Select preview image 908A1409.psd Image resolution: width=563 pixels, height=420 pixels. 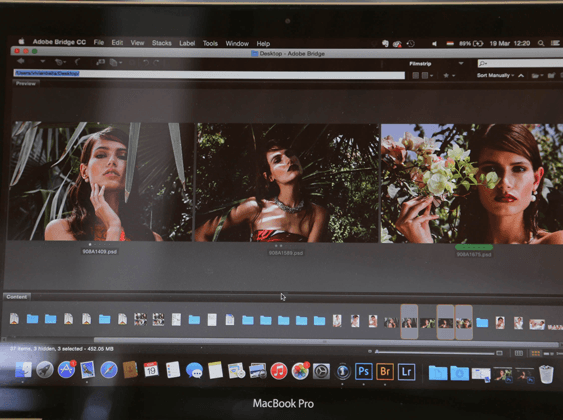click(x=100, y=182)
